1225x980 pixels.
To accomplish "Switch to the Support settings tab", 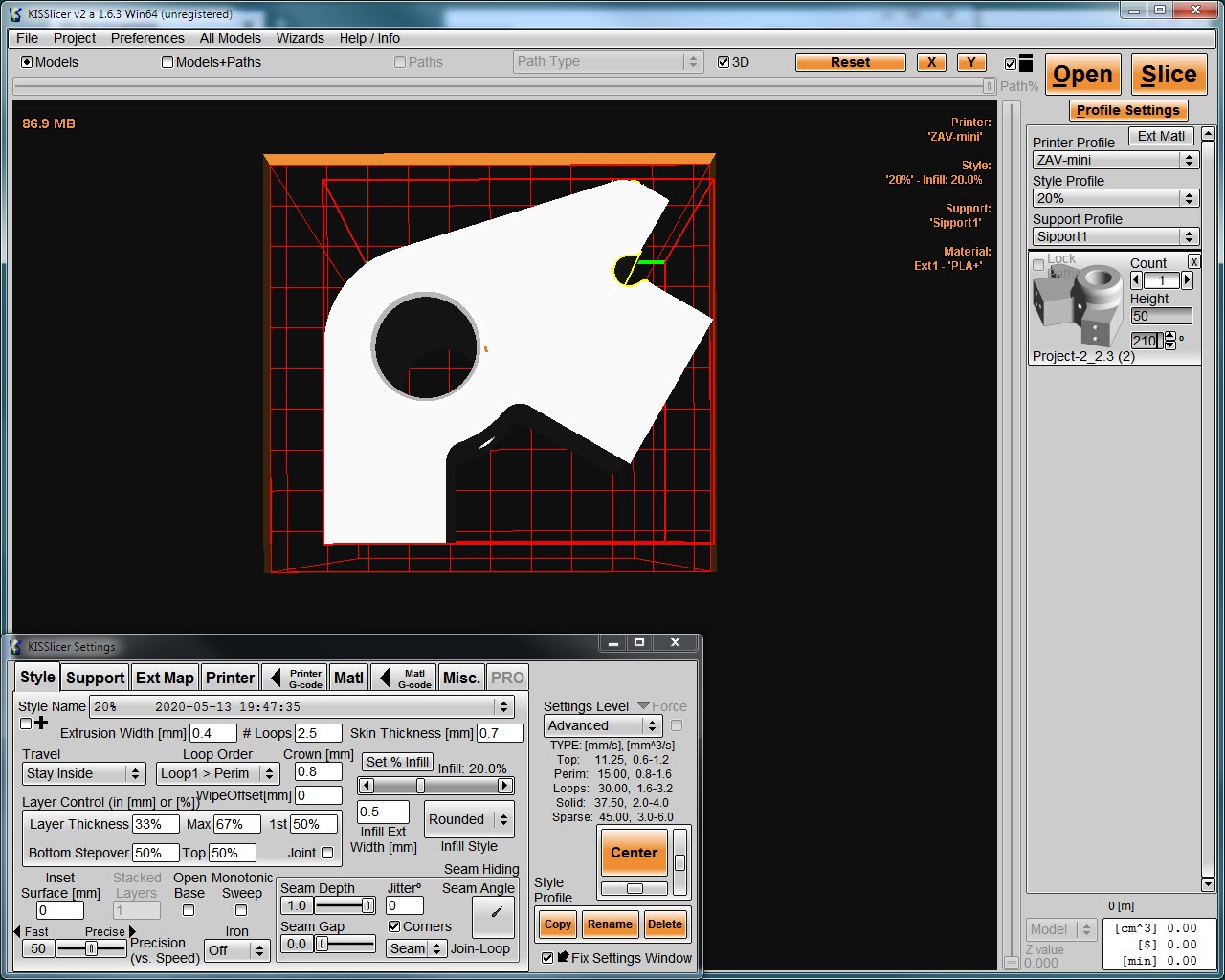I will tap(95, 678).
